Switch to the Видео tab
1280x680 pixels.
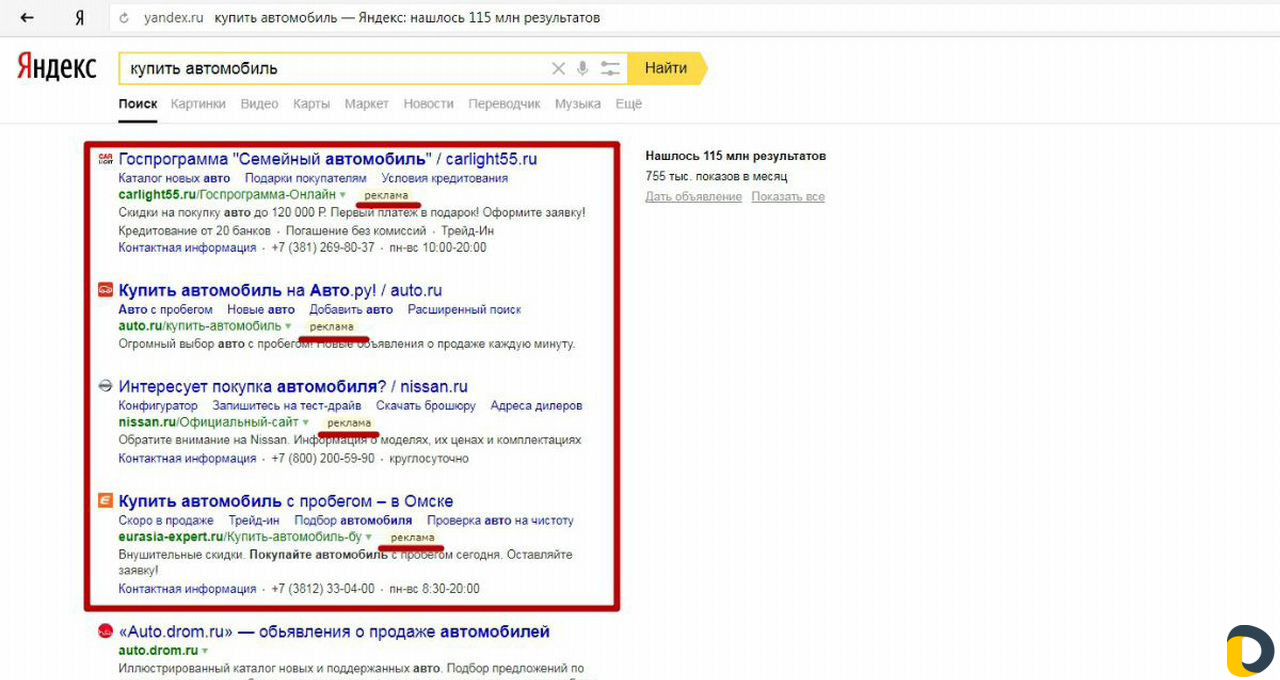point(260,104)
